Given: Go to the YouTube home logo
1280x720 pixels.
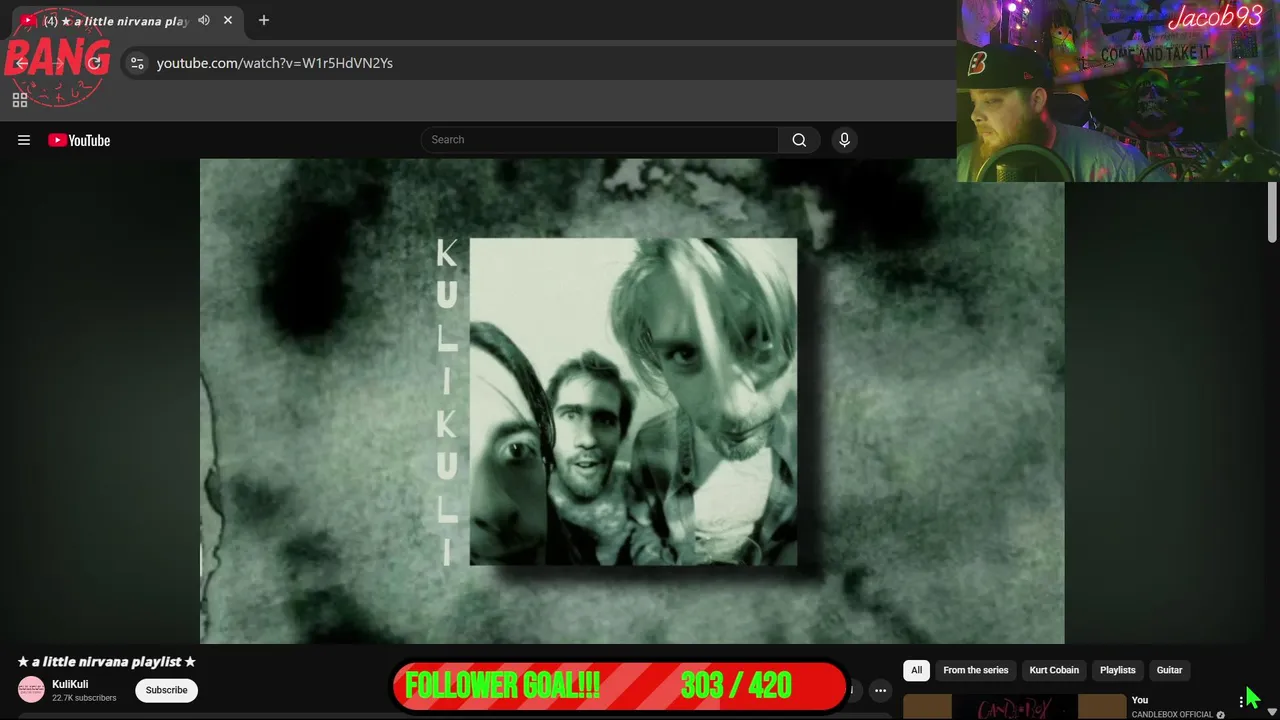Looking at the screenshot, I should pos(79,140).
